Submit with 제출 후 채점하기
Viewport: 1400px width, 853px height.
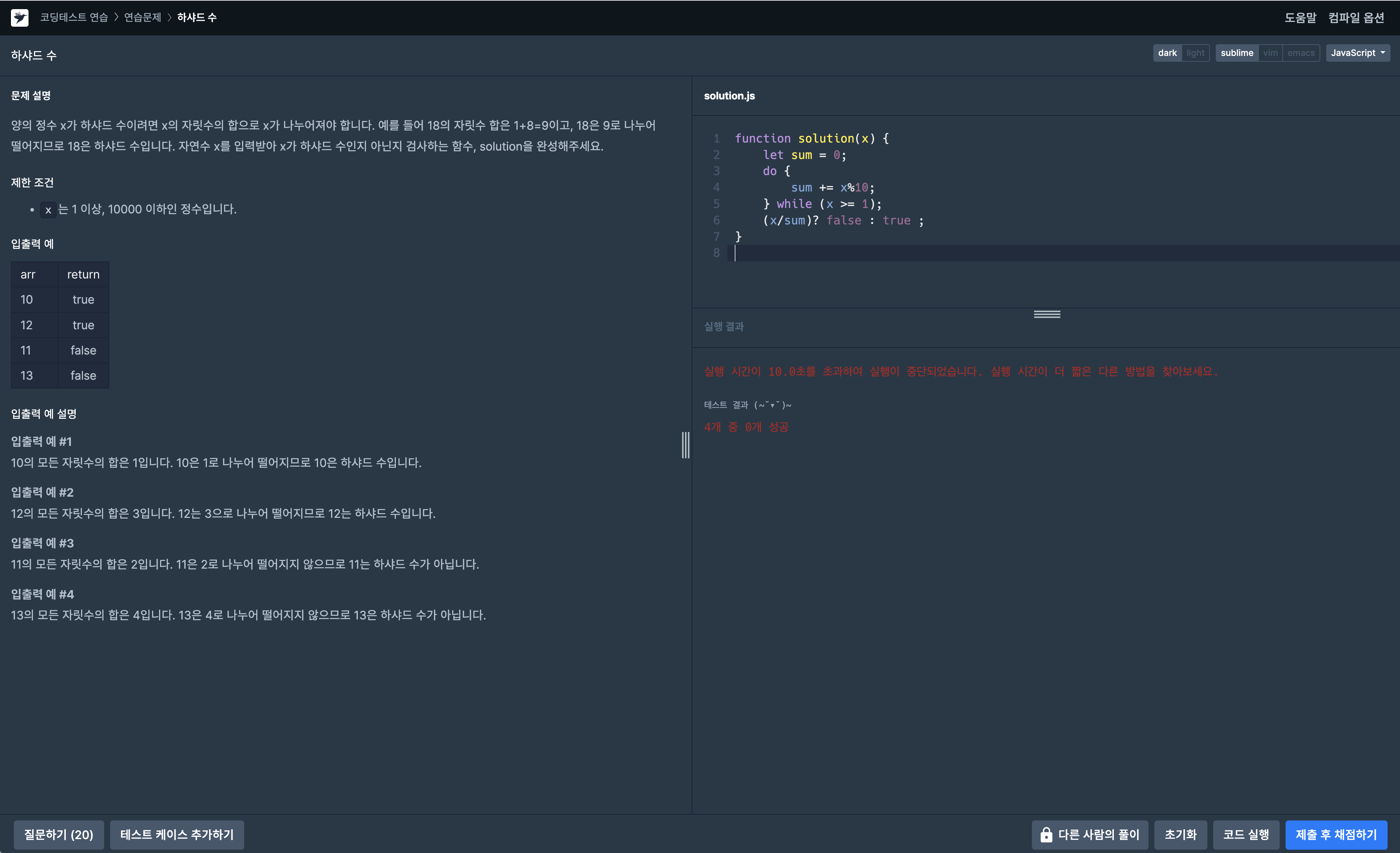tap(1336, 834)
